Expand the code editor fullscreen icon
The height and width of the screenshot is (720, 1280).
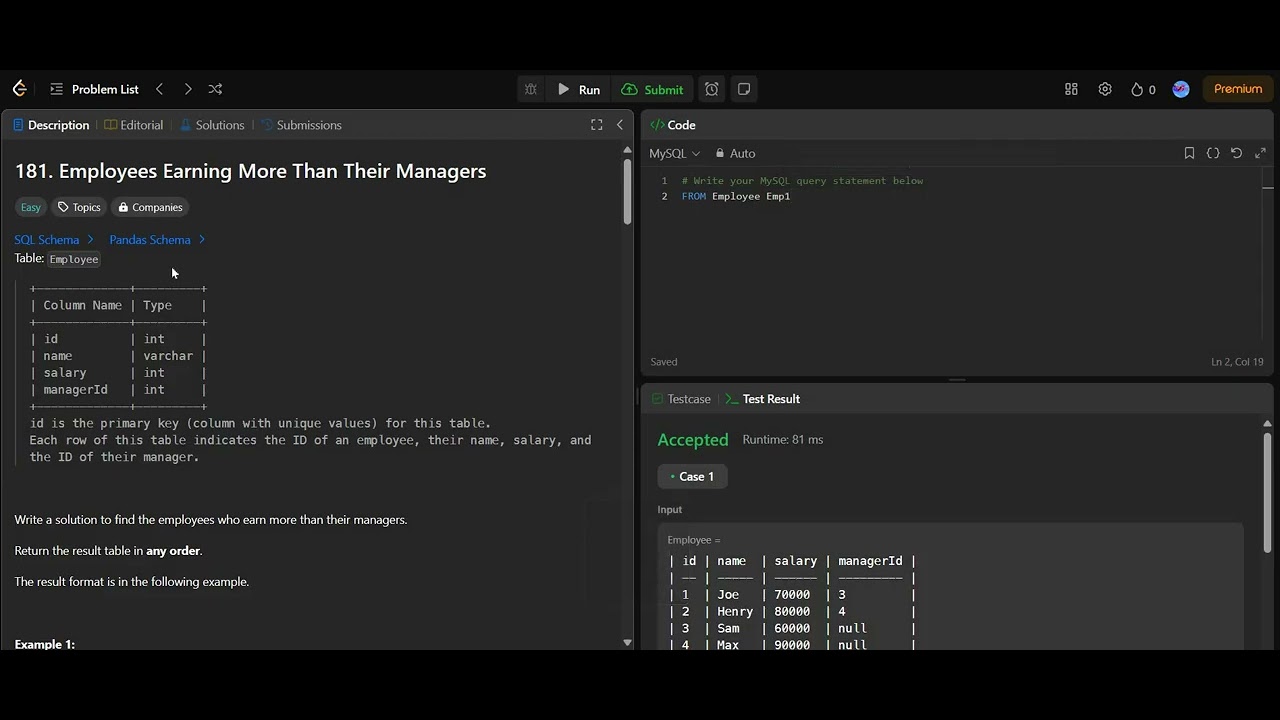pyautogui.click(x=1260, y=153)
